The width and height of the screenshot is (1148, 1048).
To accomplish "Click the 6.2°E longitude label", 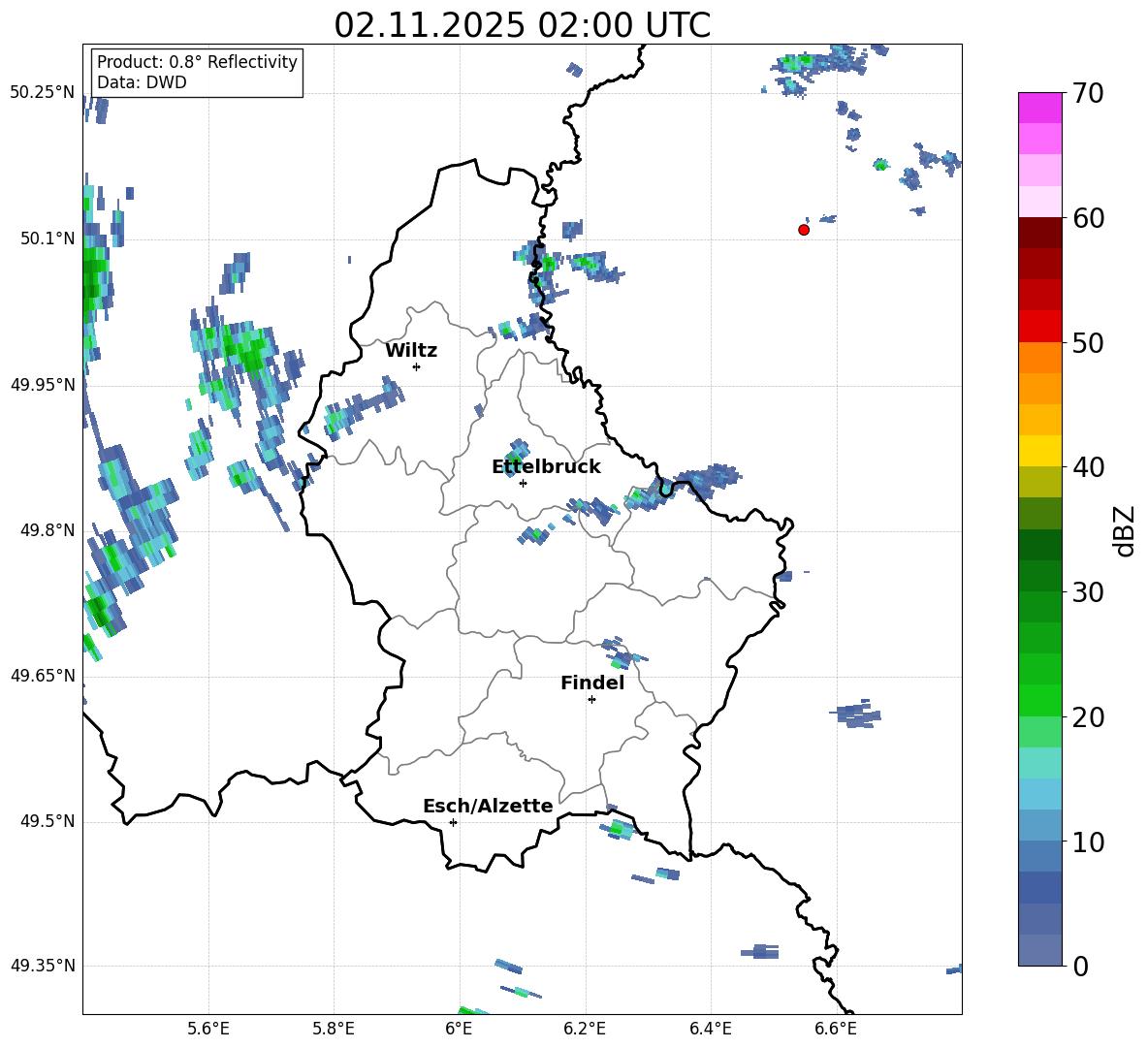I will coord(585,1029).
